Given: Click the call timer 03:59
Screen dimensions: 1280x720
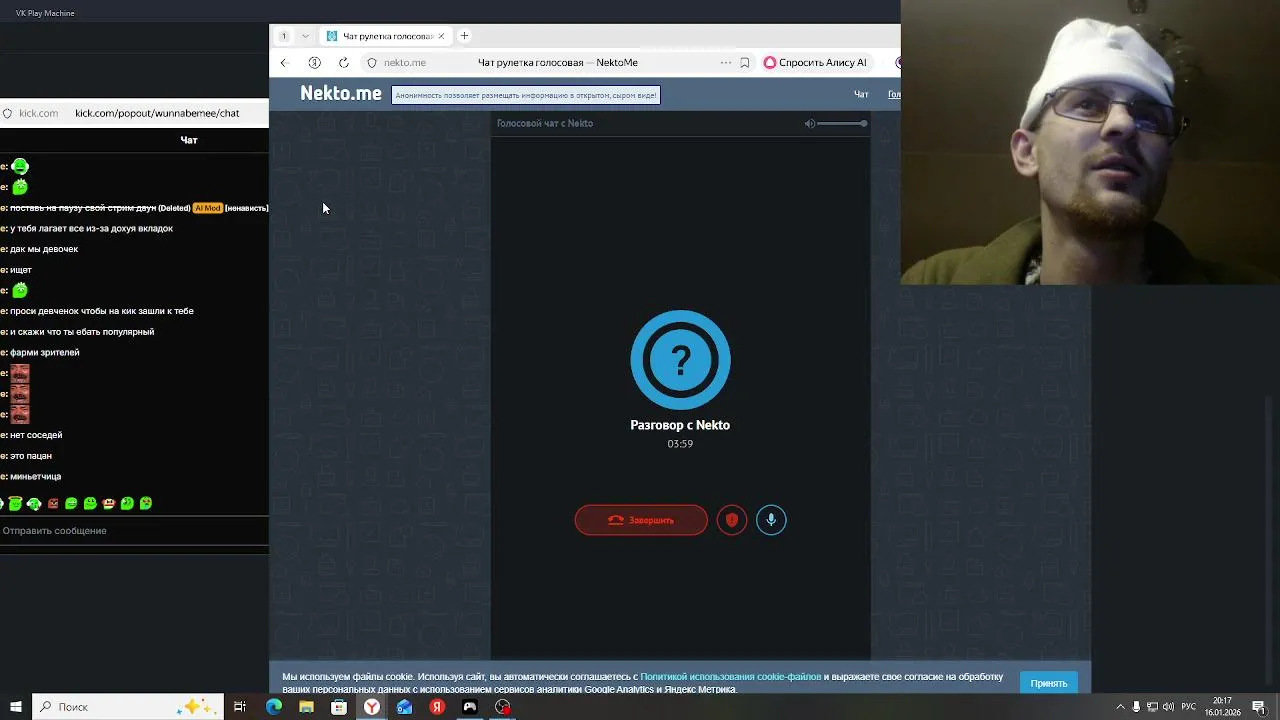Looking at the screenshot, I should click(x=680, y=444).
